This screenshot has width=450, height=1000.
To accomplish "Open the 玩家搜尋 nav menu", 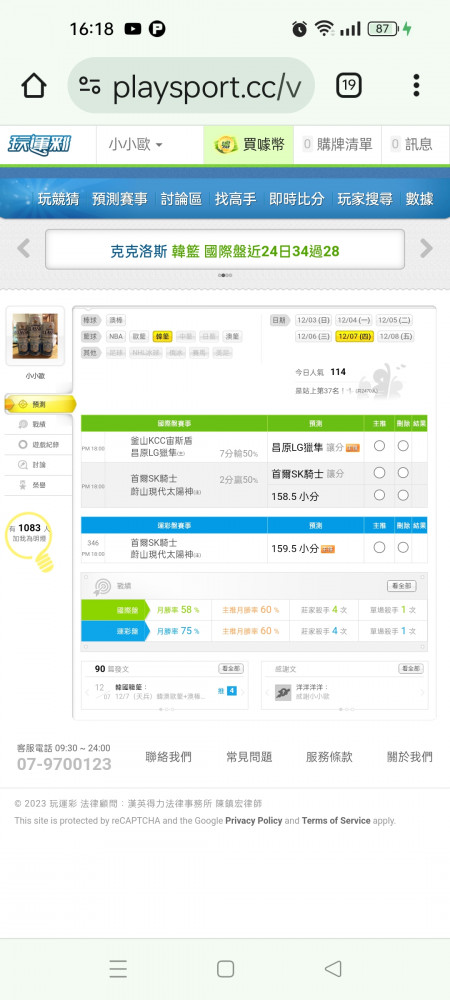I will coord(365,199).
